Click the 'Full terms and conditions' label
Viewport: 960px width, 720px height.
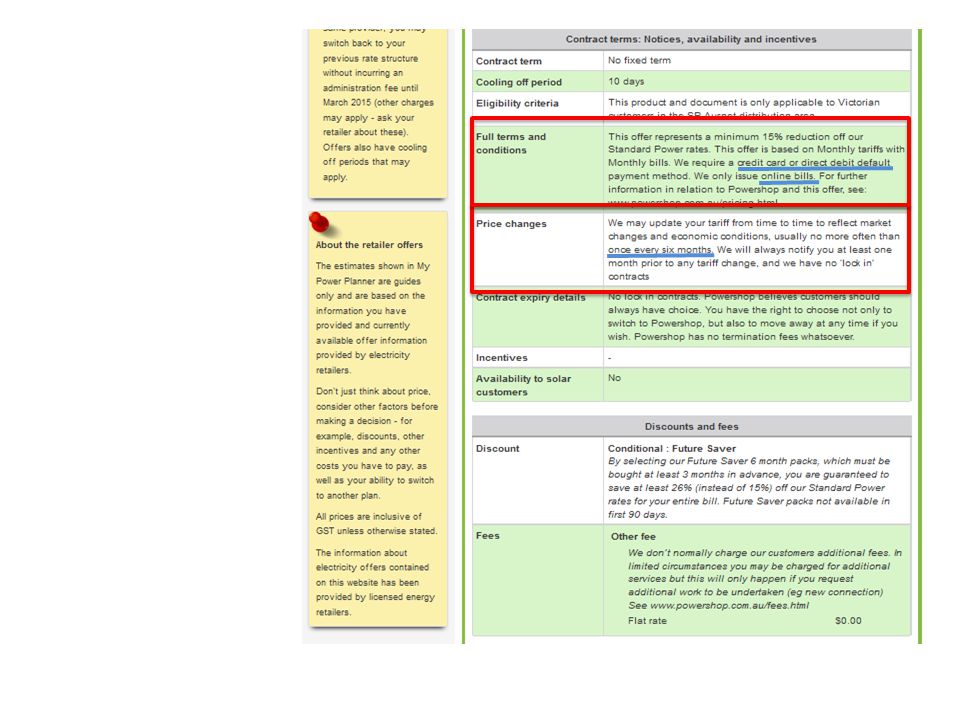click(x=511, y=143)
